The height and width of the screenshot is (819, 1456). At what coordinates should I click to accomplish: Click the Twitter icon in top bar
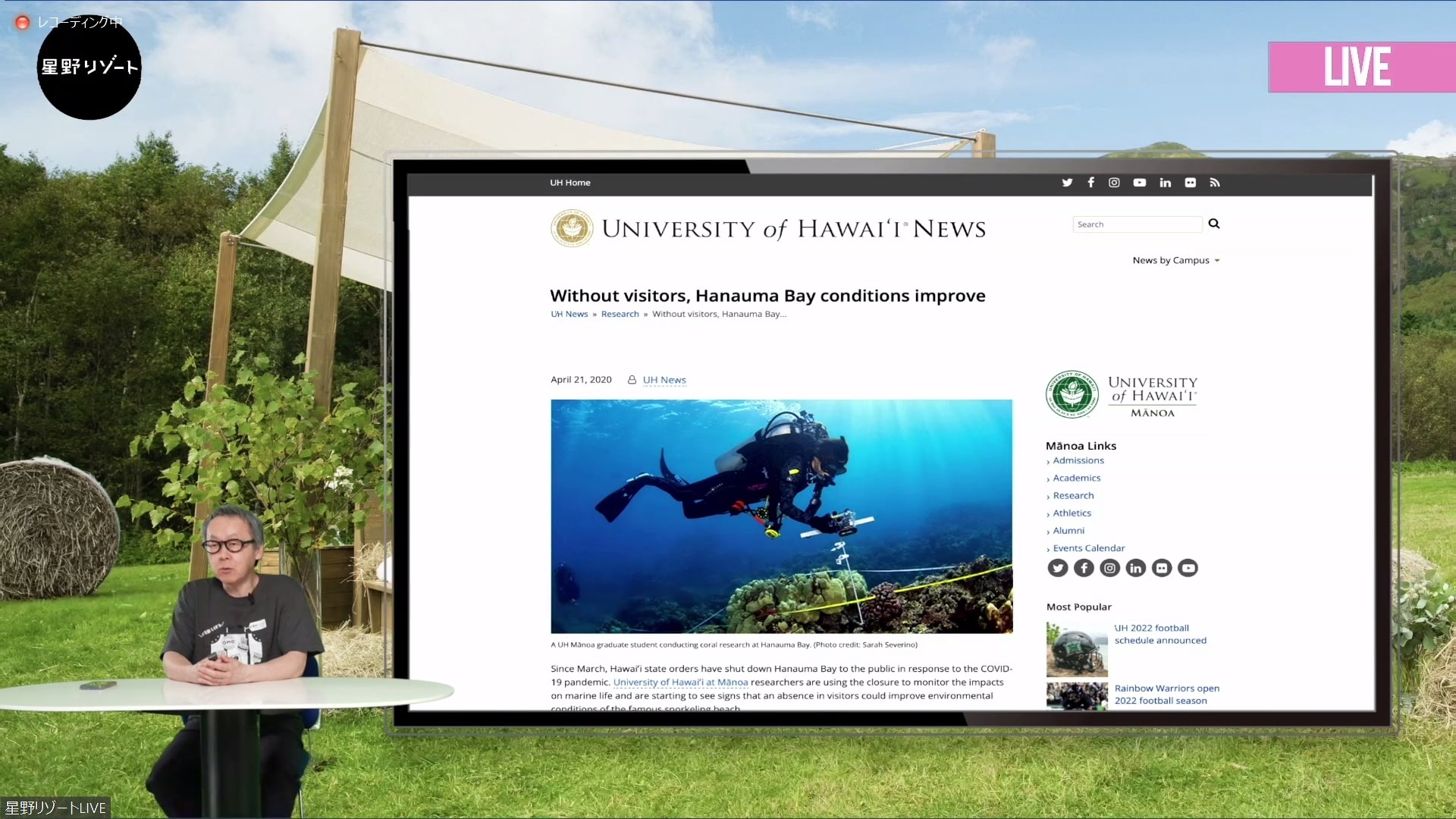tap(1067, 183)
